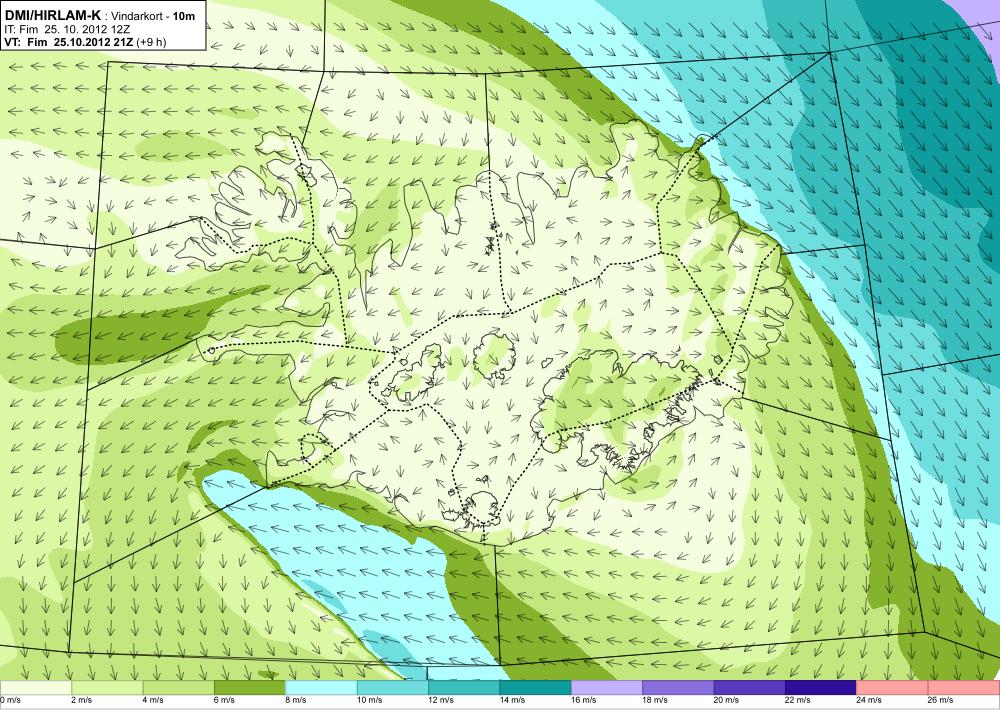
Task: Click the 18–20 m/s purple legend swatch
Action: click(679, 688)
